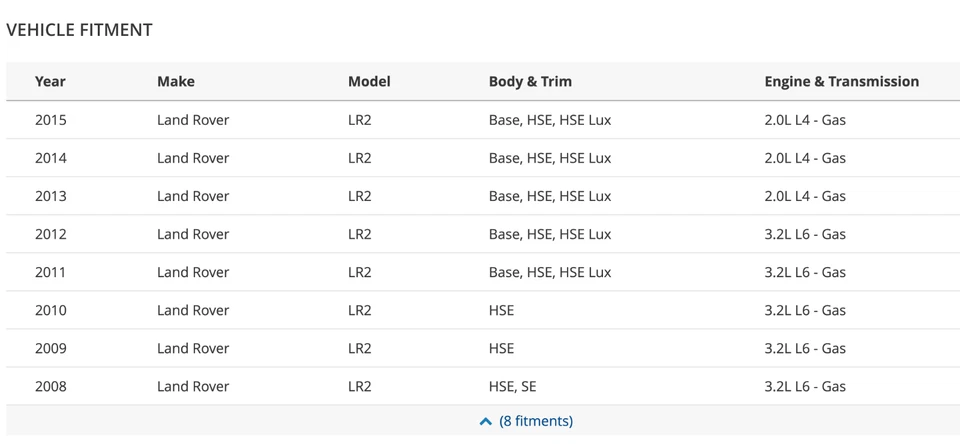Image resolution: width=960 pixels, height=444 pixels.
Task: Select the 2010 year cell
Action: click(x=51, y=310)
